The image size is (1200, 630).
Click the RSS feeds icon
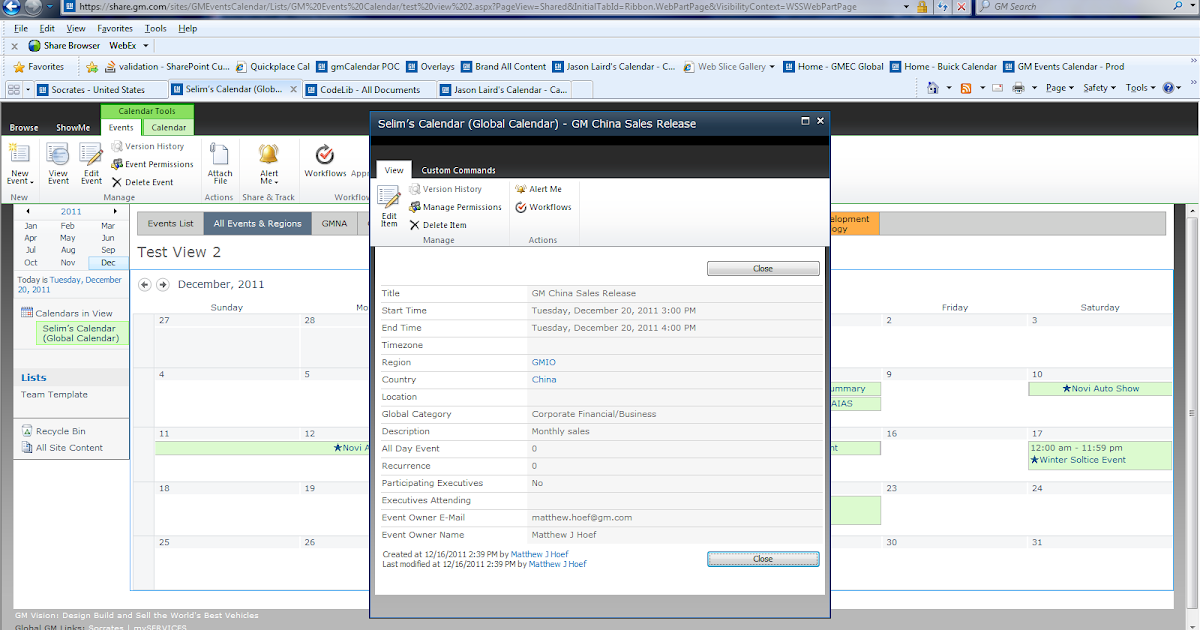966,88
